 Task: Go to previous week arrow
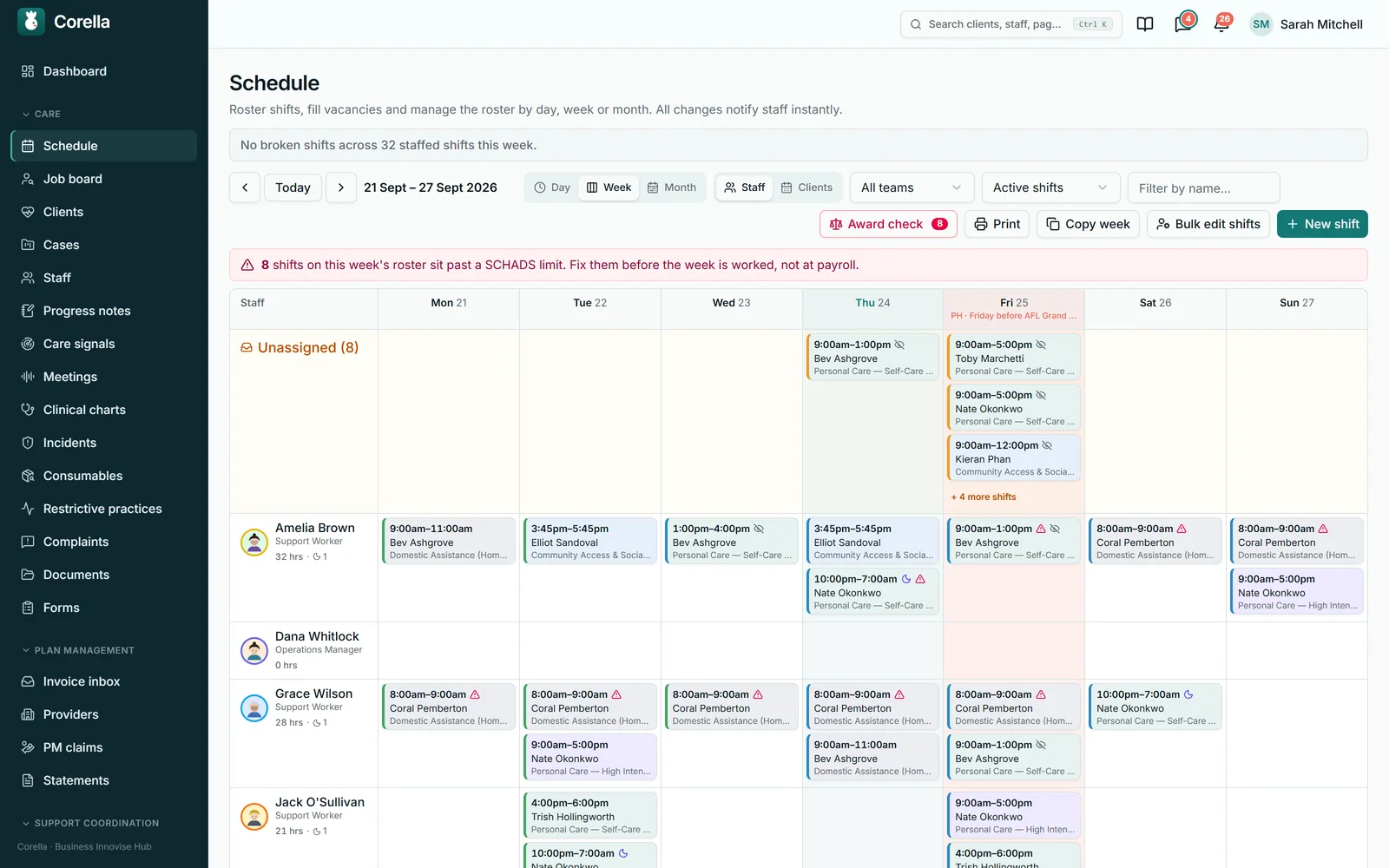click(x=245, y=187)
